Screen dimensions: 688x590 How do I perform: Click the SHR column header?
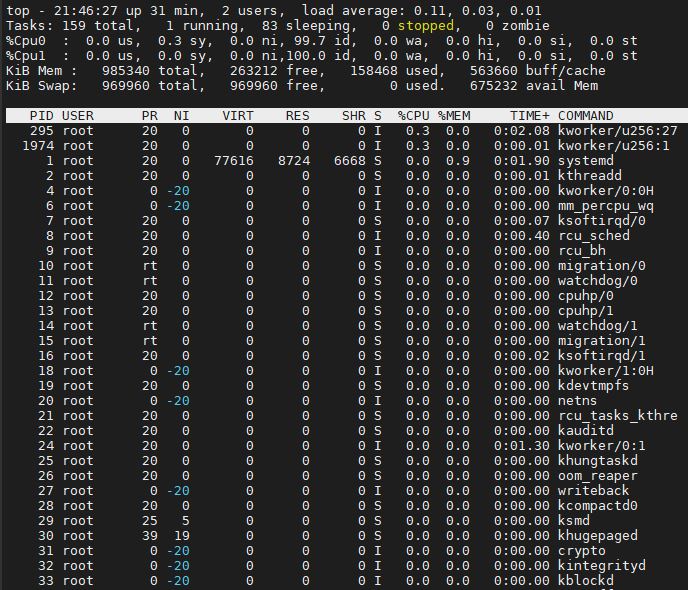(x=354, y=116)
